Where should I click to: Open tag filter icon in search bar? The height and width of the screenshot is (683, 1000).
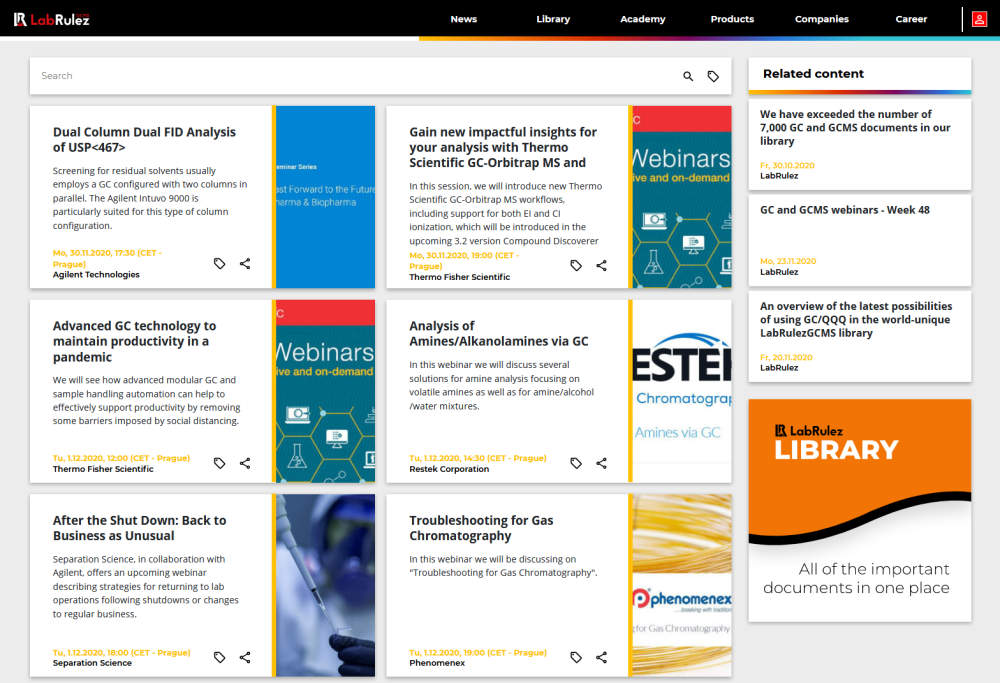(713, 76)
